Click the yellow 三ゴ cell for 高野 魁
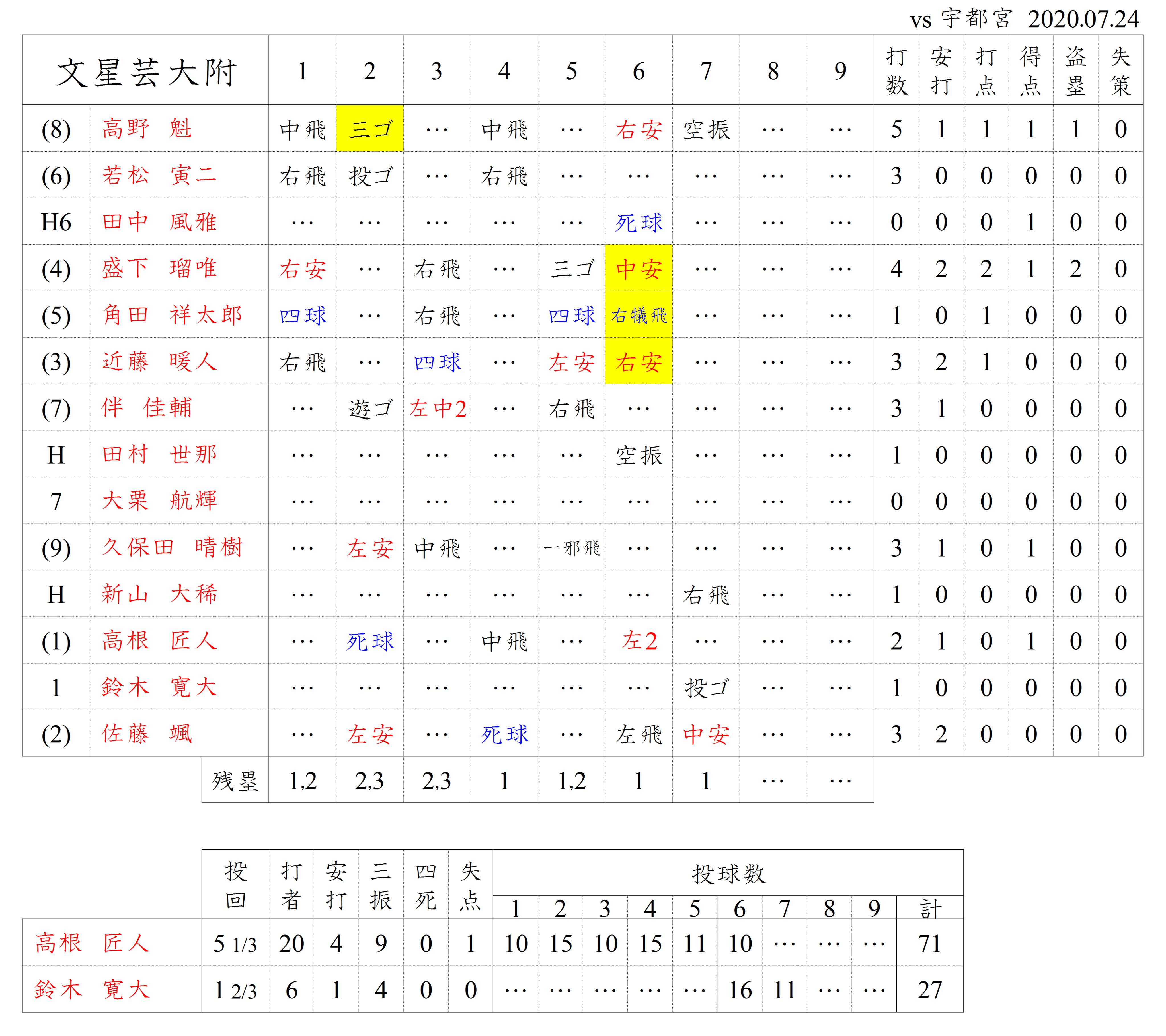This screenshot has height=1036, width=1166. tap(370, 128)
